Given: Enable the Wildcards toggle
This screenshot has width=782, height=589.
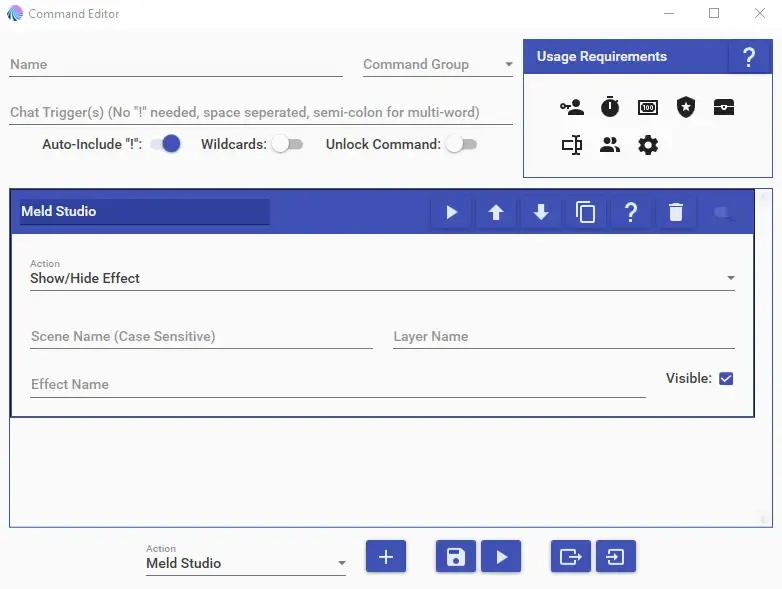Looking at the screenshot, I should 286,144.
